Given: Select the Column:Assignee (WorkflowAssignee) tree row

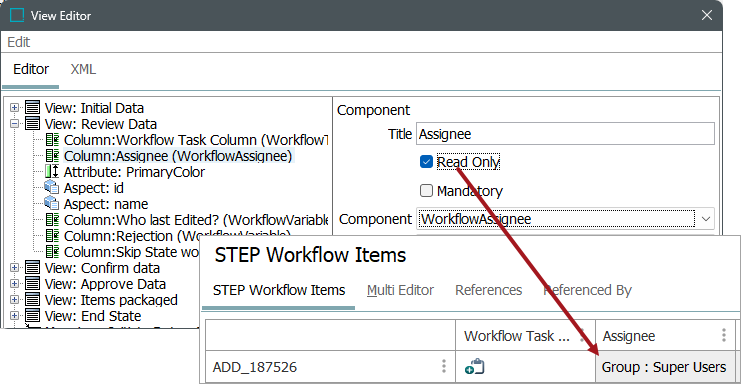Looking at the screenshot, I should click(x=178, y=156).
